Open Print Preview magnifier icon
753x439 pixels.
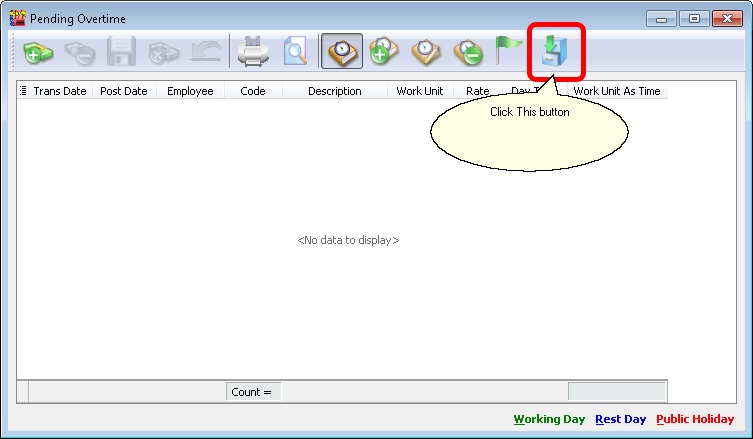(x=295, y=51)
